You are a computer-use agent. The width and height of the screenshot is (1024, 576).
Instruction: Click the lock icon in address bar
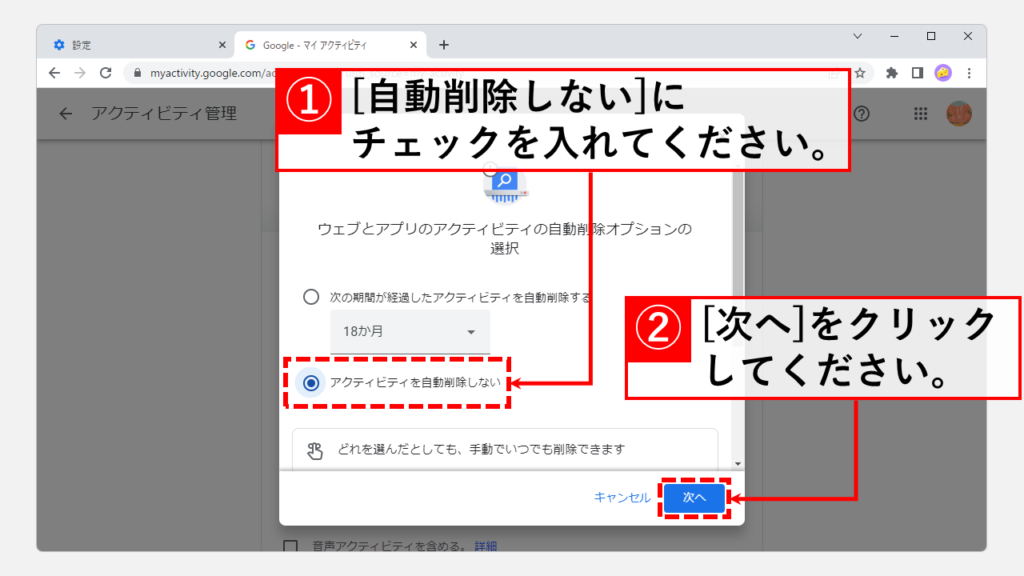click(137, 73)
